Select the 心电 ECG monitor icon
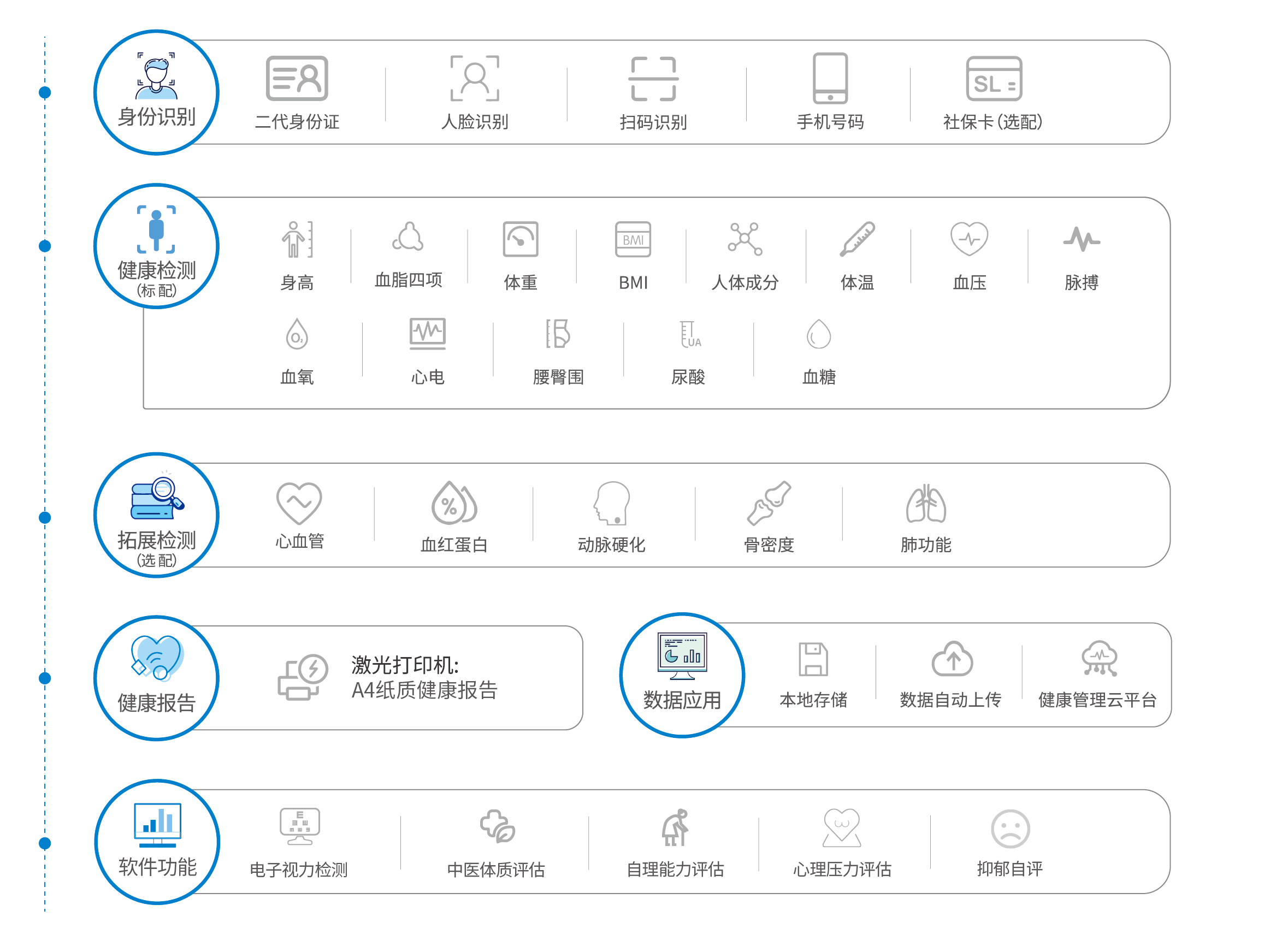 (427, 333)
